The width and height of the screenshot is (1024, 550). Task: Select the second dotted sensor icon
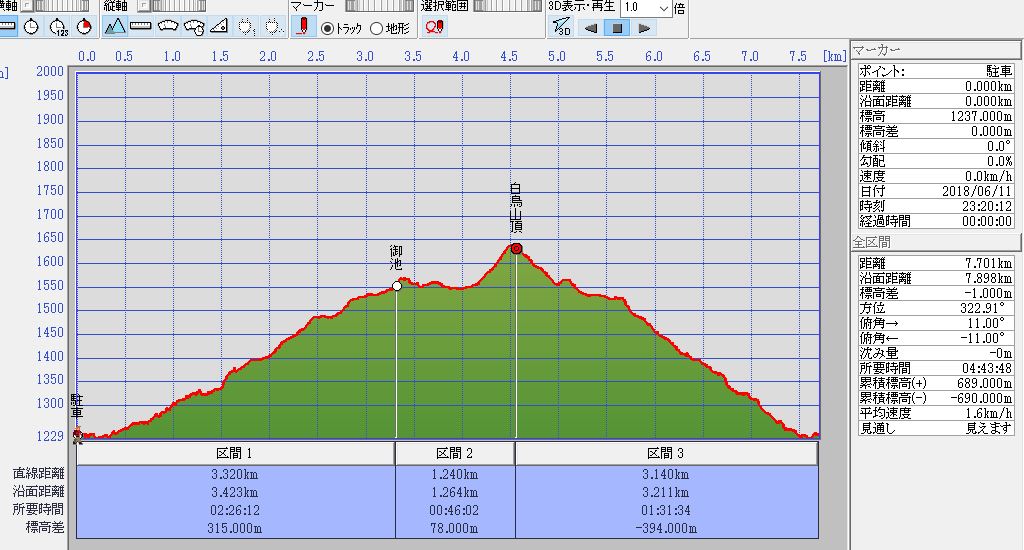tap(272, 27)
